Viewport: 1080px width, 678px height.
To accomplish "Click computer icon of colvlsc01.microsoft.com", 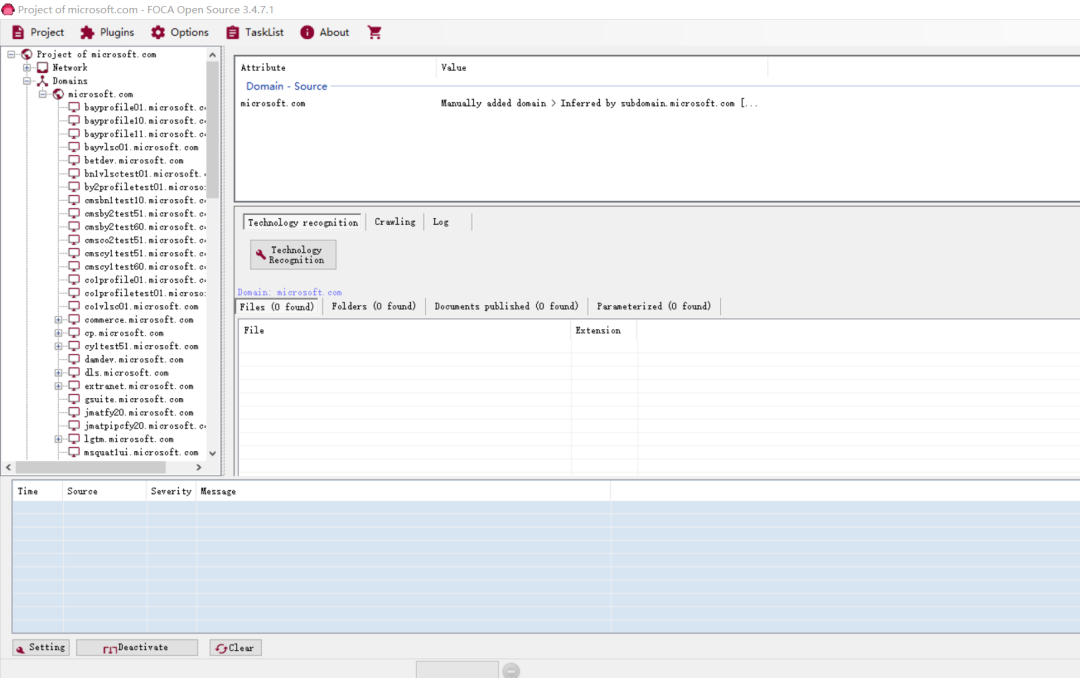I will (74, 307).
